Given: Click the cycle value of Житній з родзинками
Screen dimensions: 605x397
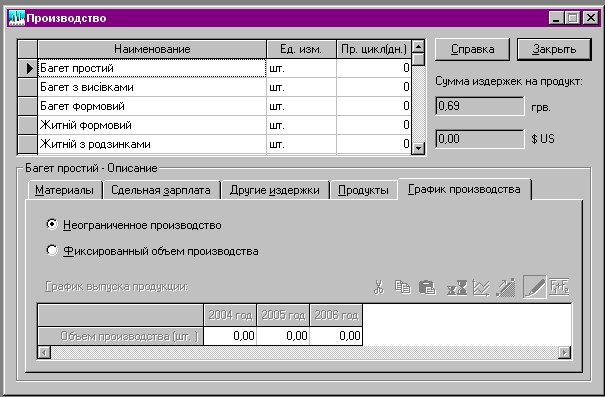Looking at the screenshot, I should point(374,144).
